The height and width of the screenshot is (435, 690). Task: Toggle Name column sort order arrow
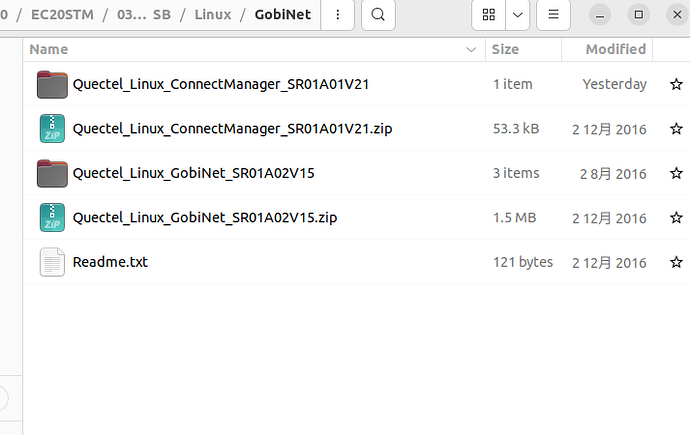[471, 49]
